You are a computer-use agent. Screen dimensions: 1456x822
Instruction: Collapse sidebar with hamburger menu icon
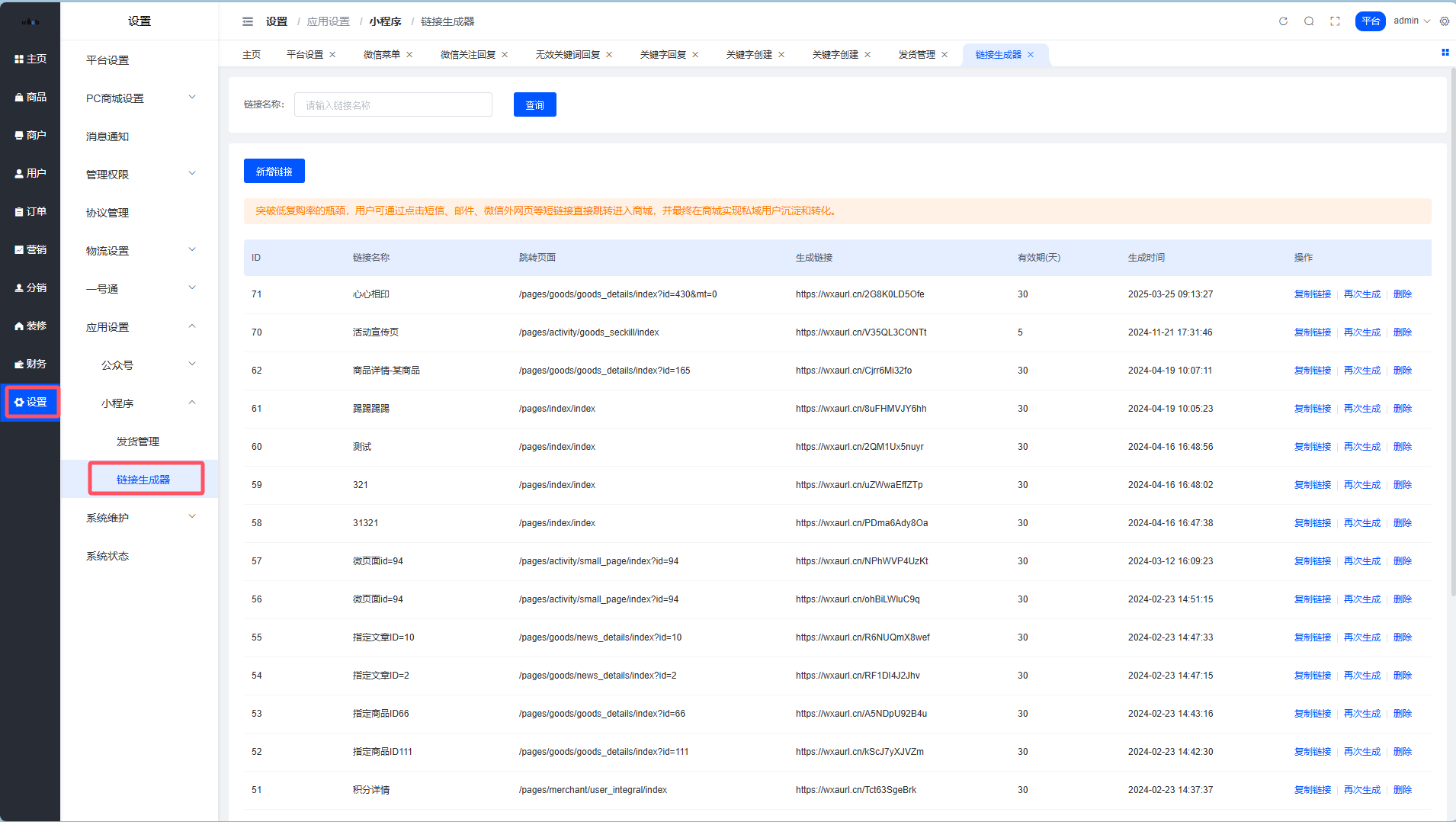click(248, 21)
